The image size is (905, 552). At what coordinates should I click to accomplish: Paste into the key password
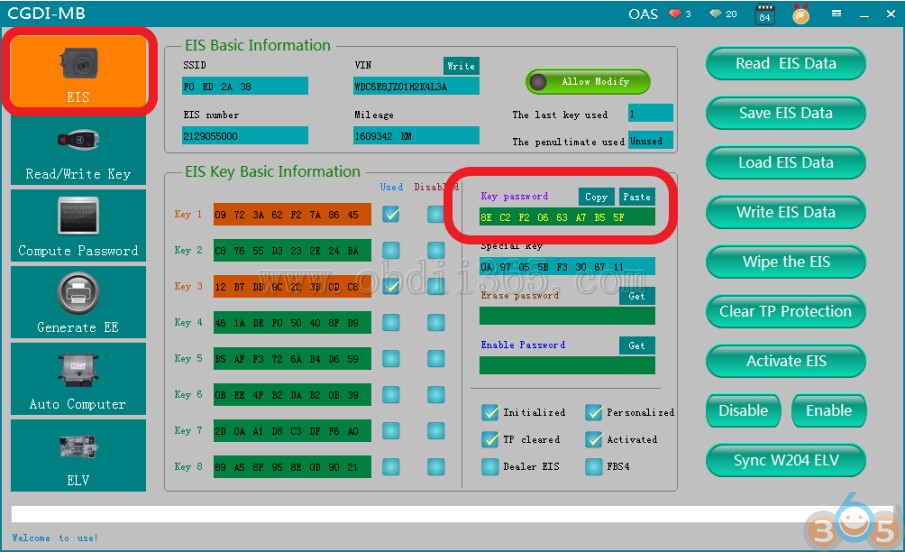click(x=637, y=197)
